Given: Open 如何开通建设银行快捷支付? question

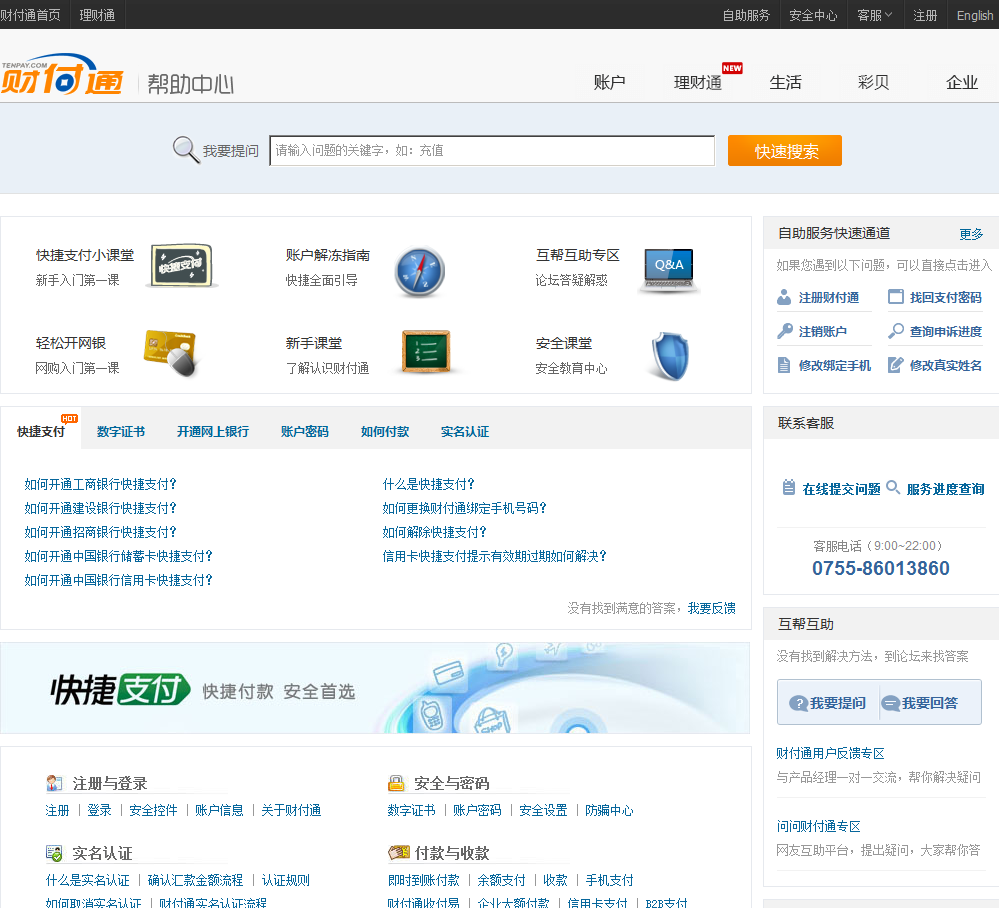Looking at the screenshot, I should (100, 508).
